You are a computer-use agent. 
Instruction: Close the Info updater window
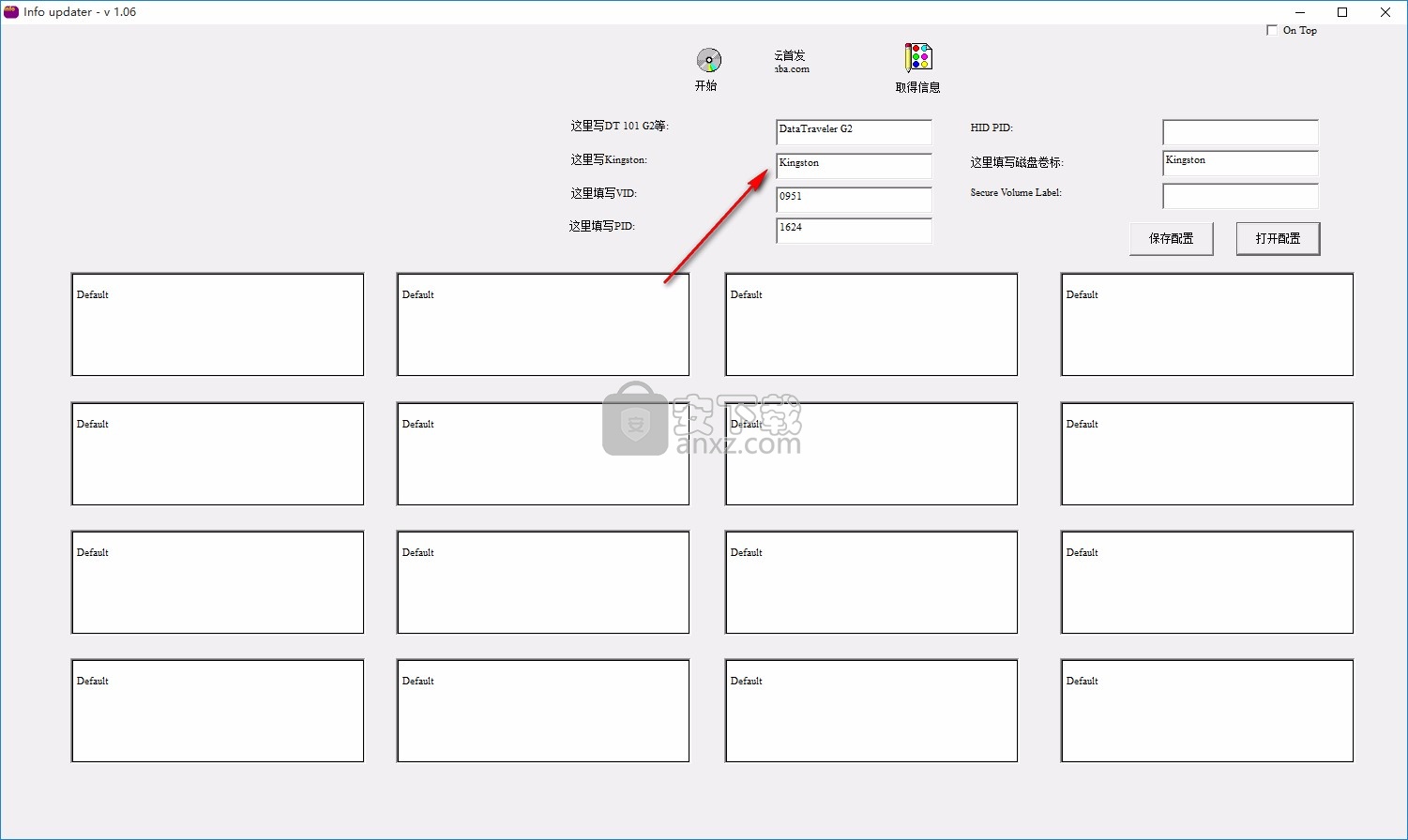1385,12
